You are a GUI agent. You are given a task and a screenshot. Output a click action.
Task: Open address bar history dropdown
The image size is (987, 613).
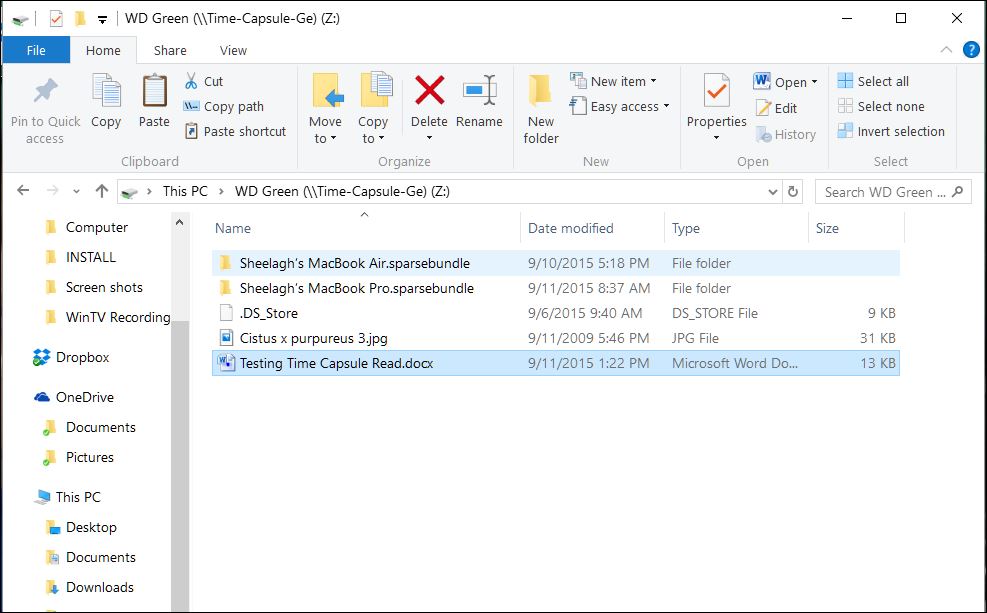[773, 192]
